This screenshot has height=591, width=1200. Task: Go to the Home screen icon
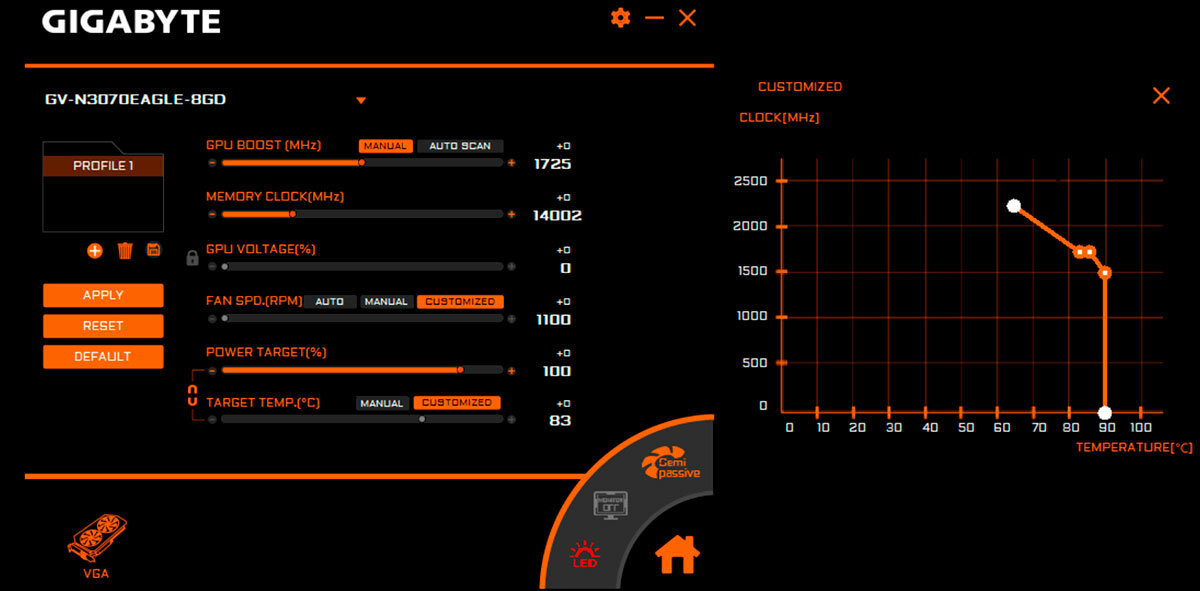pos(677,552)
